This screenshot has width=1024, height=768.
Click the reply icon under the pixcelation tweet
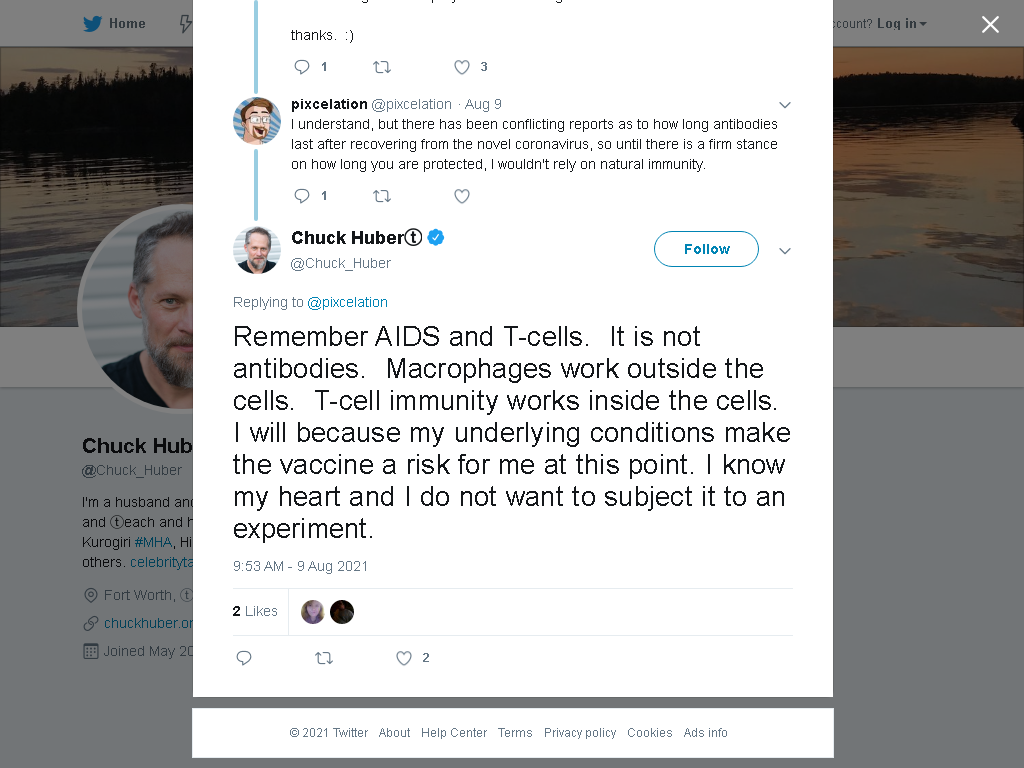(x=302, y=196)
